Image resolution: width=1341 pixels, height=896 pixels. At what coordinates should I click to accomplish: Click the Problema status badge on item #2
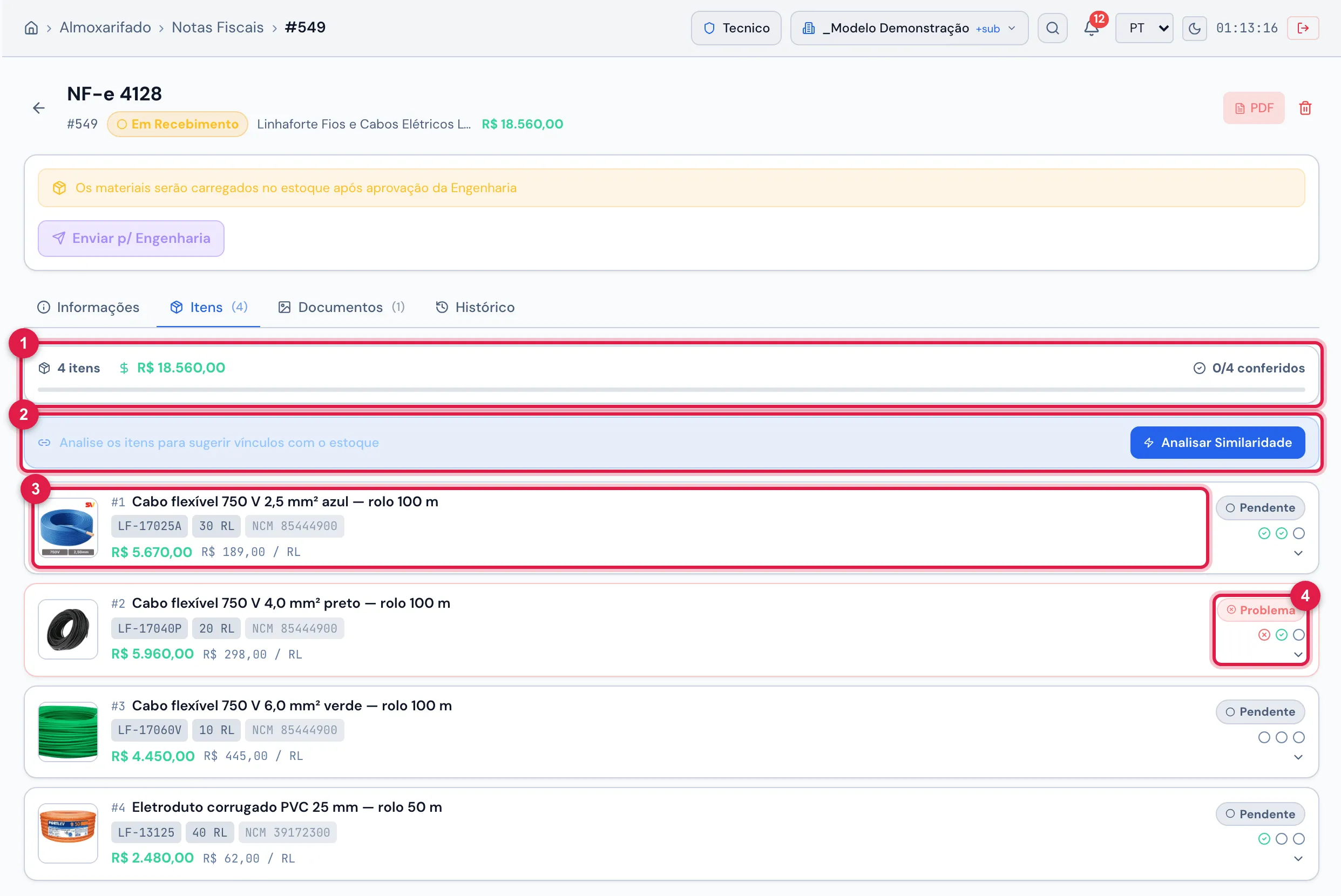click(x=1261, y=610)
